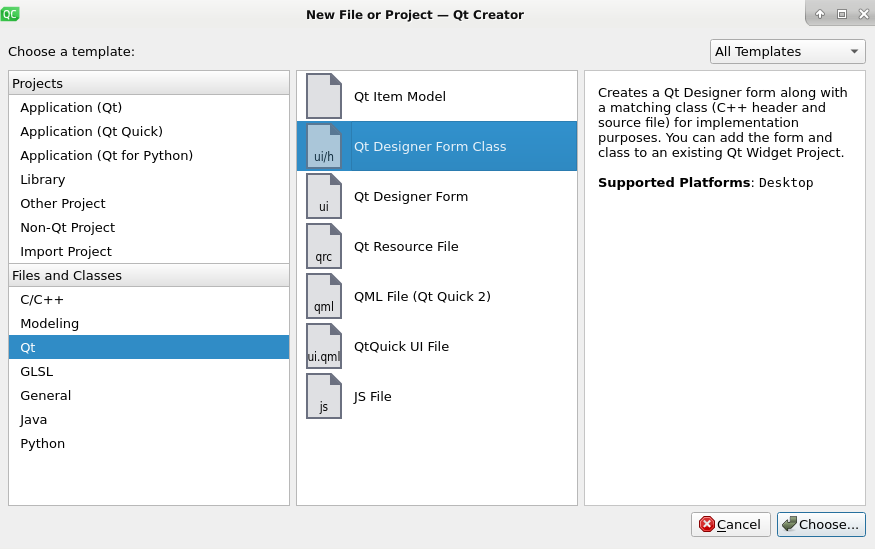Select the JS File template label

pos(372,396)
